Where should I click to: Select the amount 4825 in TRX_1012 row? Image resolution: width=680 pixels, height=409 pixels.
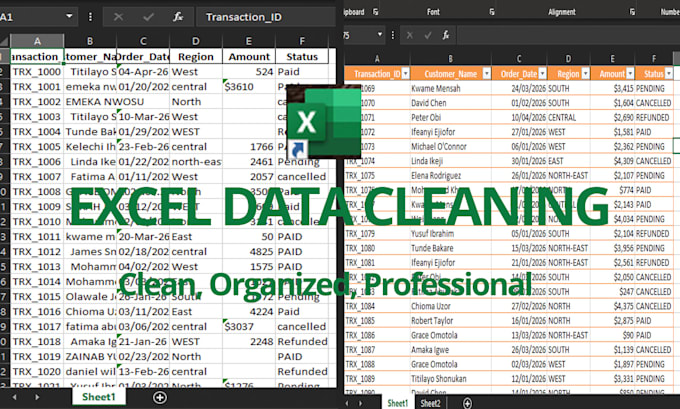coord(248,252)
